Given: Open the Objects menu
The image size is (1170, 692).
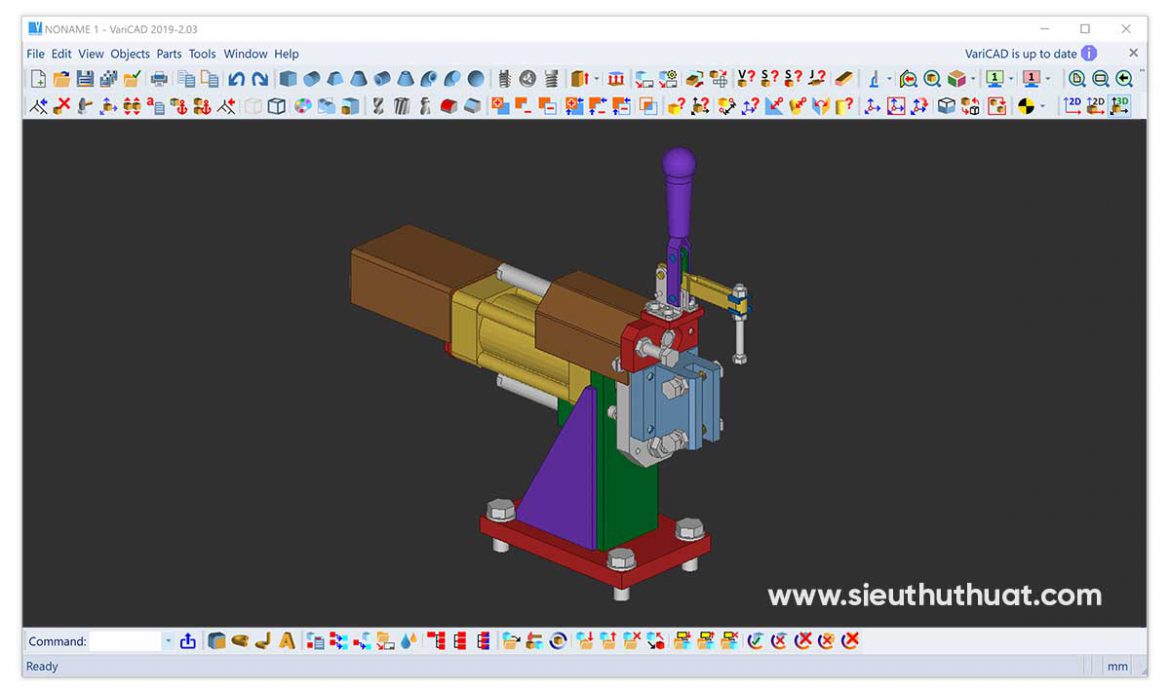Looking at the screenshot, I should 130,54.
